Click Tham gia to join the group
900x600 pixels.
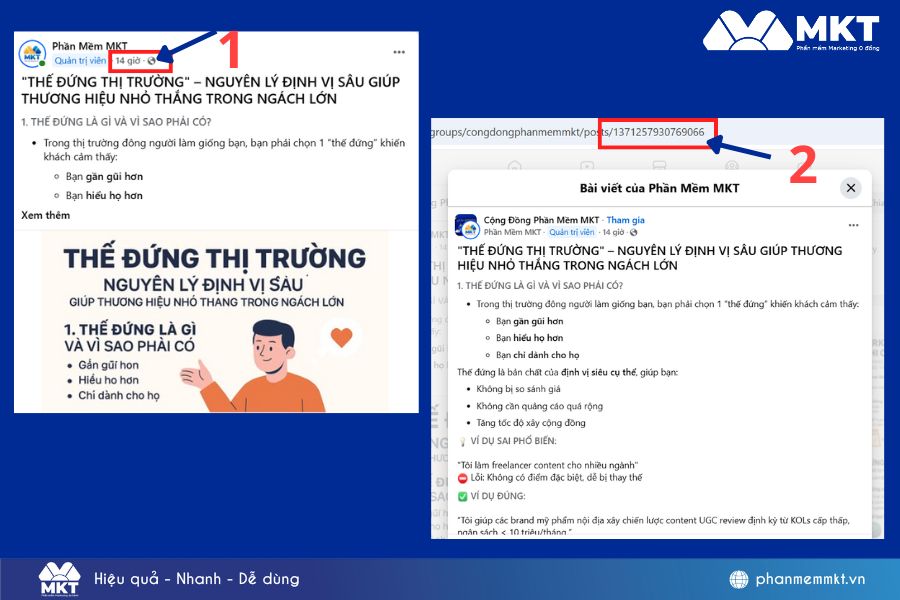625,220
